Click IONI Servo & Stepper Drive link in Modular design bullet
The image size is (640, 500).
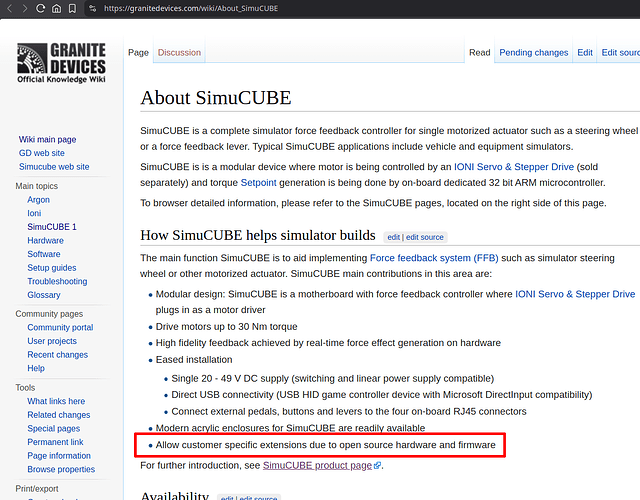coord(575,294)
